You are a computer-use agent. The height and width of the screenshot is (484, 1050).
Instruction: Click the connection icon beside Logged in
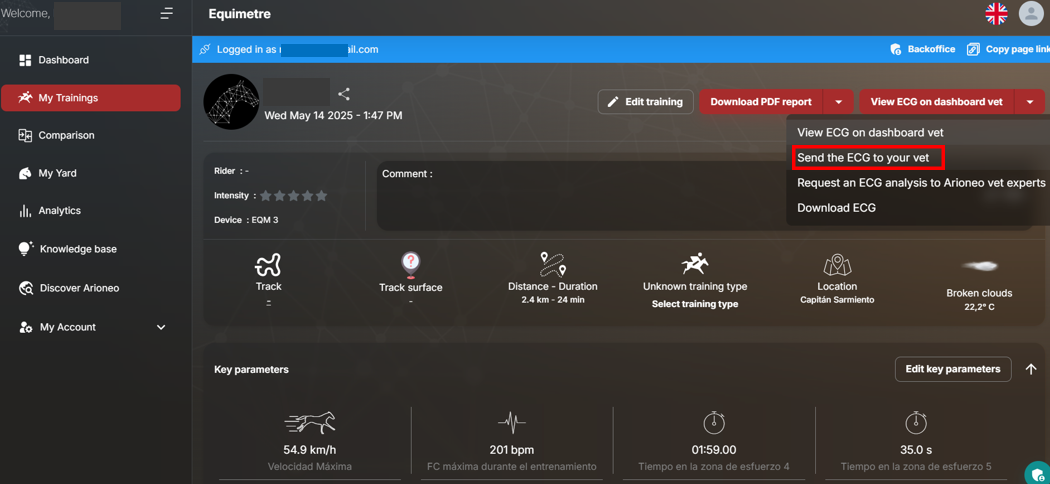coord(204,49)
